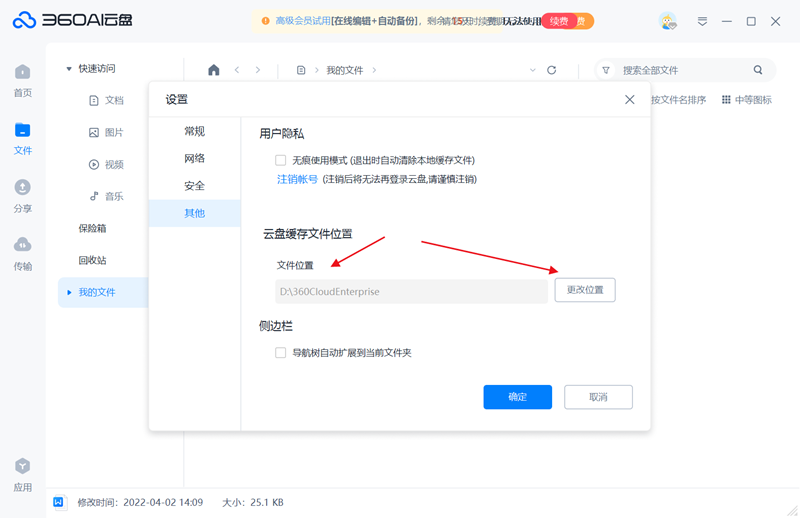Open the search filter funnel icon
800x518 pixels.
click(x=606, y=70)
